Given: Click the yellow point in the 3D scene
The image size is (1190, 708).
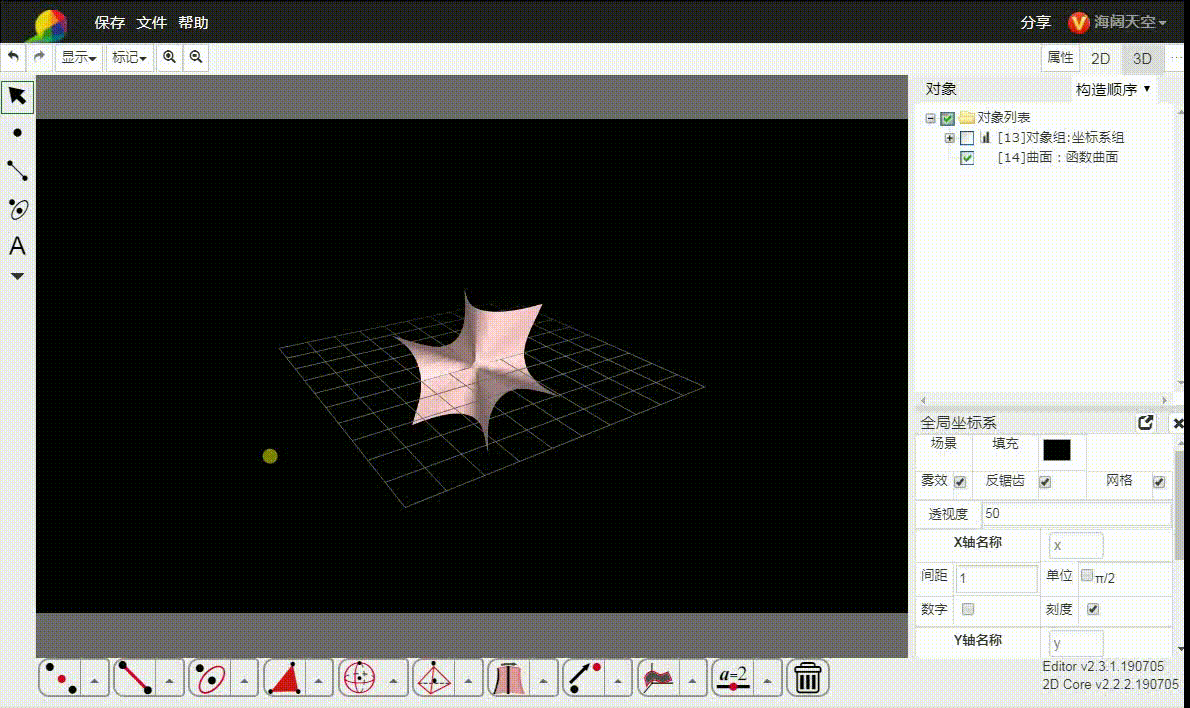Looking at the screenshot, I should (270, 456).
